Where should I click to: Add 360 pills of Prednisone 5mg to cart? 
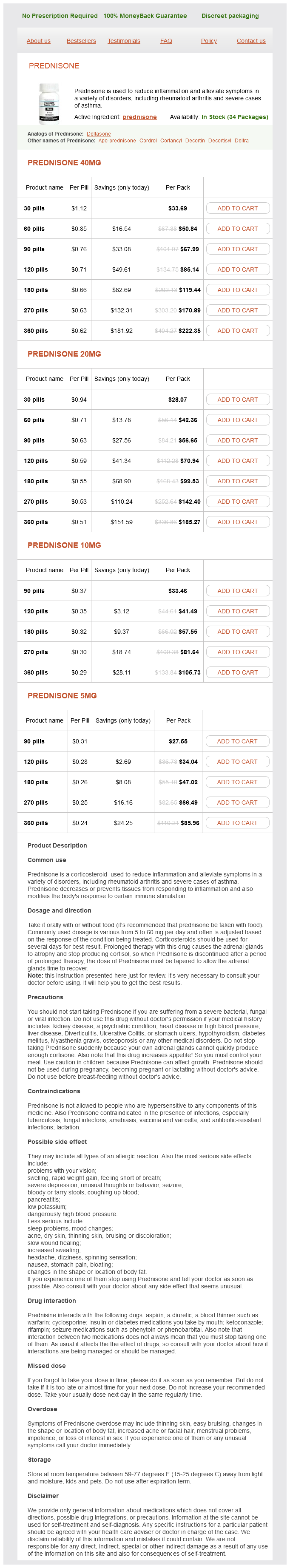pyautogui.click(x=237, y=822)
